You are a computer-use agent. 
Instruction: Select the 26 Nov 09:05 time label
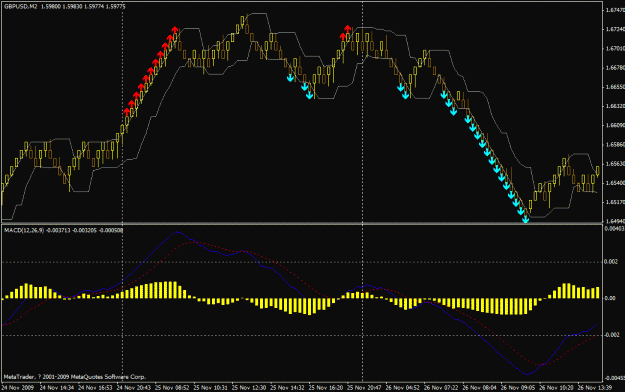pyautogui.click(x=518, y=388)
